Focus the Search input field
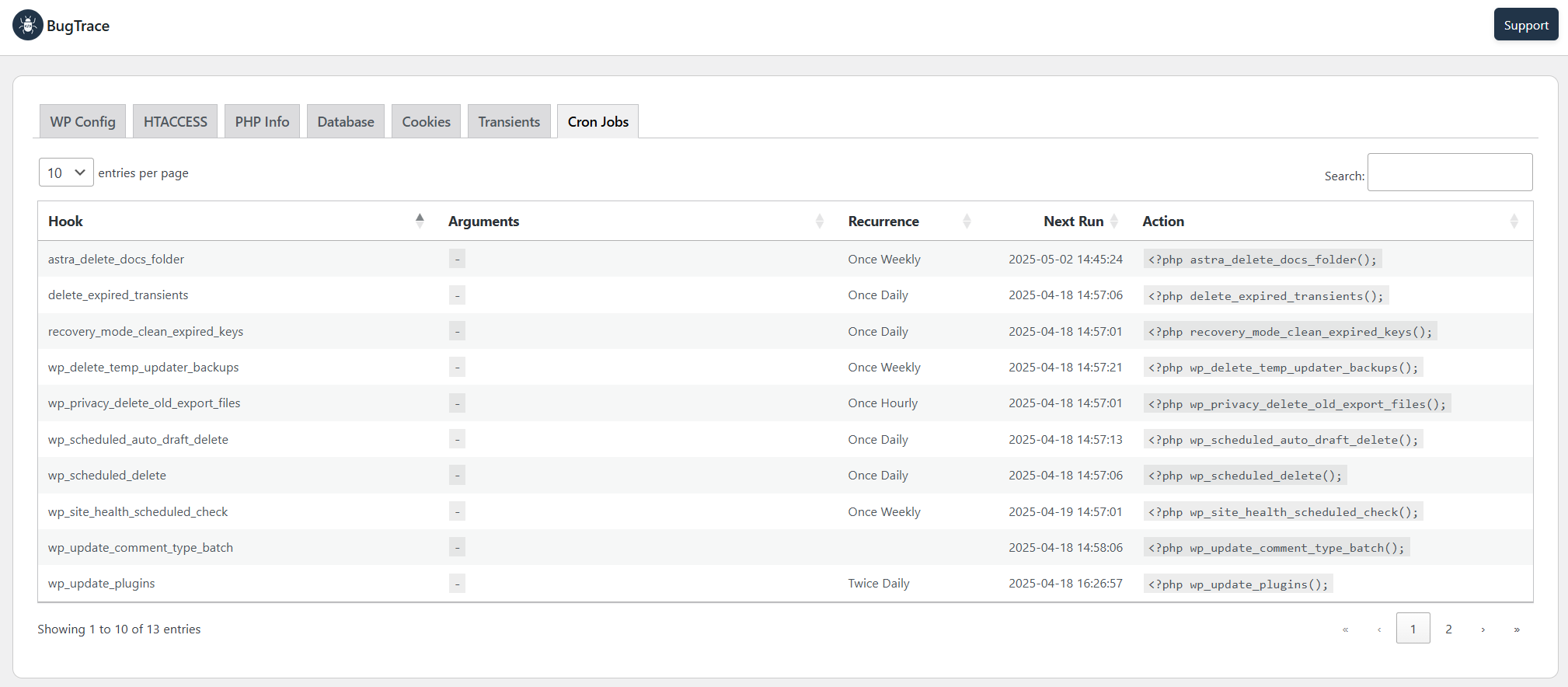 tap(1450, 172)
